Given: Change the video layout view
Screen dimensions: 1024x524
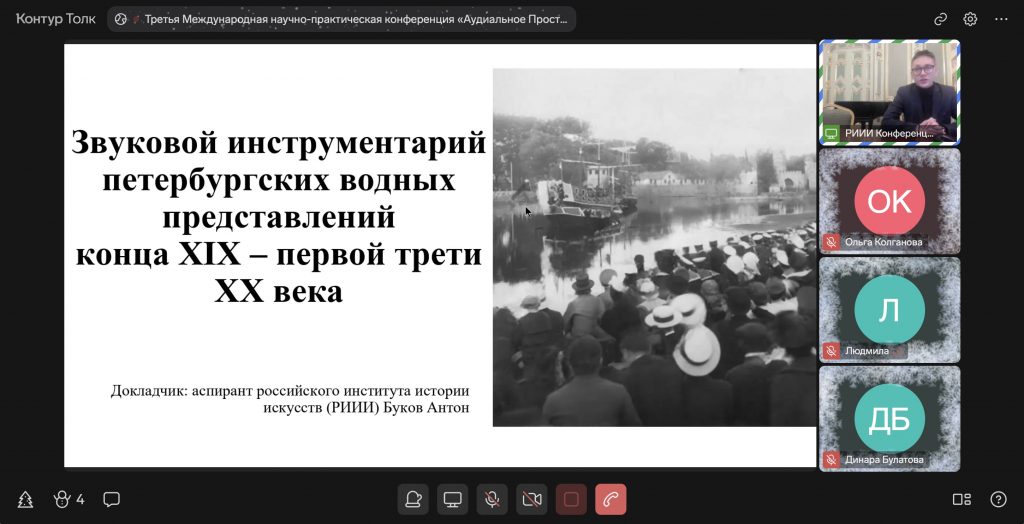Looking at the screenshot, I should 961,499.
